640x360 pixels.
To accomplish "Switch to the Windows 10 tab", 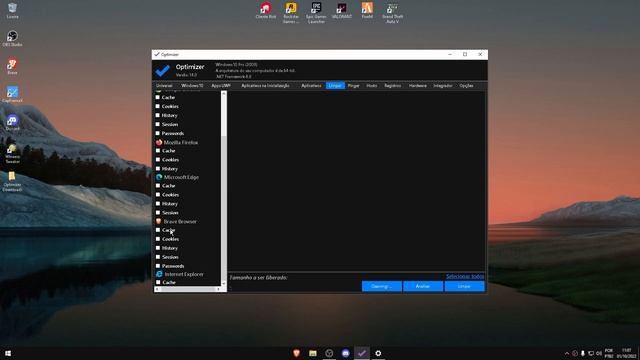I will pos(192,86).
